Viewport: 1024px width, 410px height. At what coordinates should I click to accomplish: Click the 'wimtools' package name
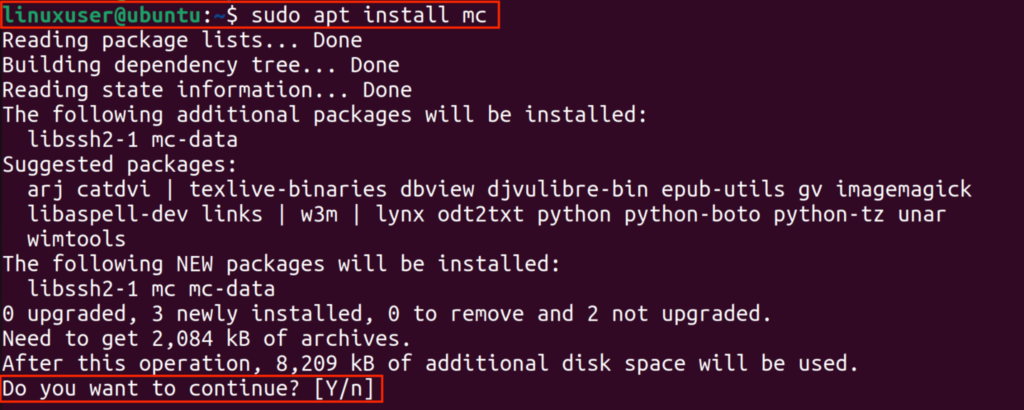pos(78,240)
